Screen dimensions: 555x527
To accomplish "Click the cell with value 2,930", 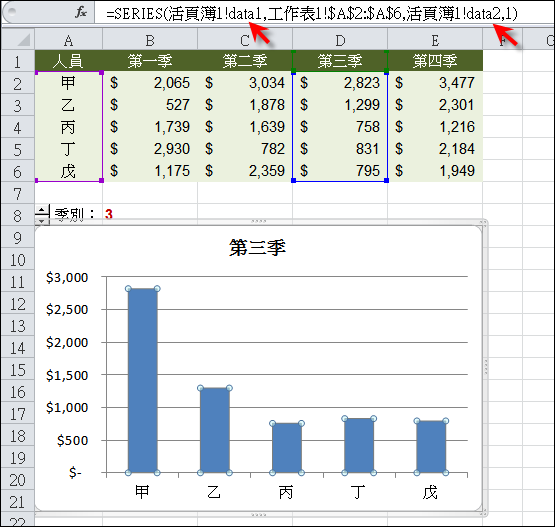I will pyautogui.click(x=150, y=149).
